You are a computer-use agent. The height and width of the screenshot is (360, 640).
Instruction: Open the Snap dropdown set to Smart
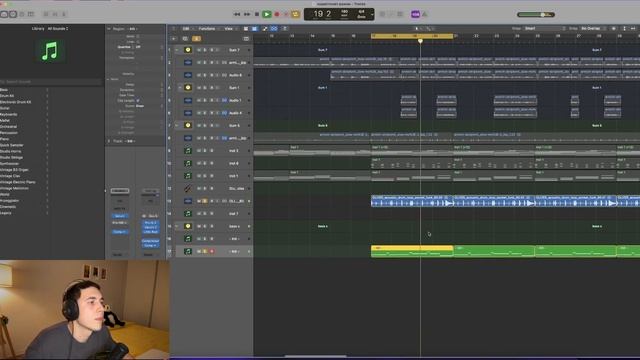tap(544, 29)
